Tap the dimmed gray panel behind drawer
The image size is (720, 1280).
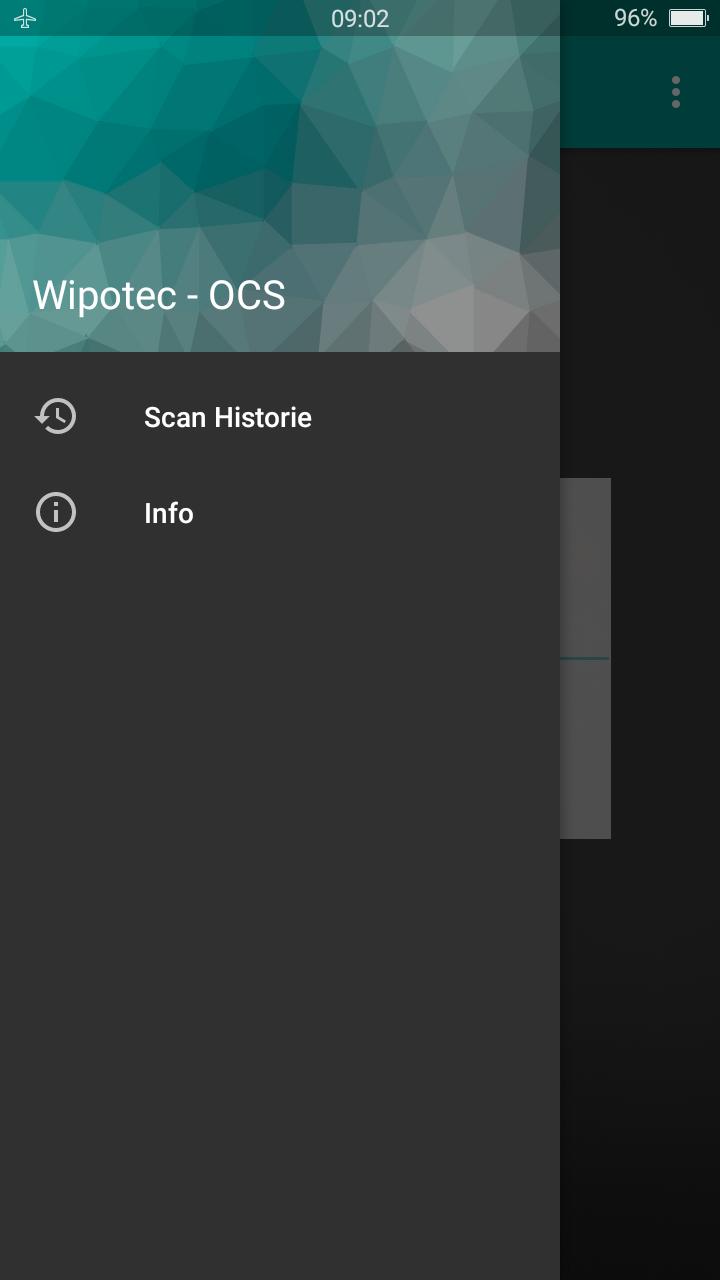[x=585, y=658]
